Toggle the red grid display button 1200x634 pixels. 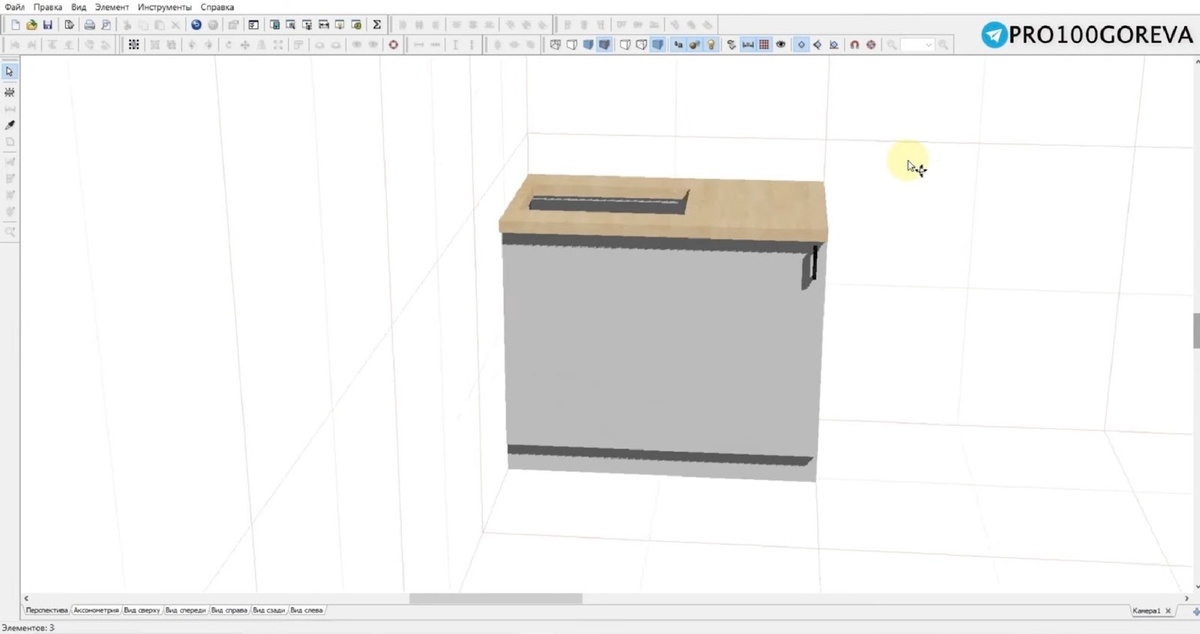click(x=764, y=44)
